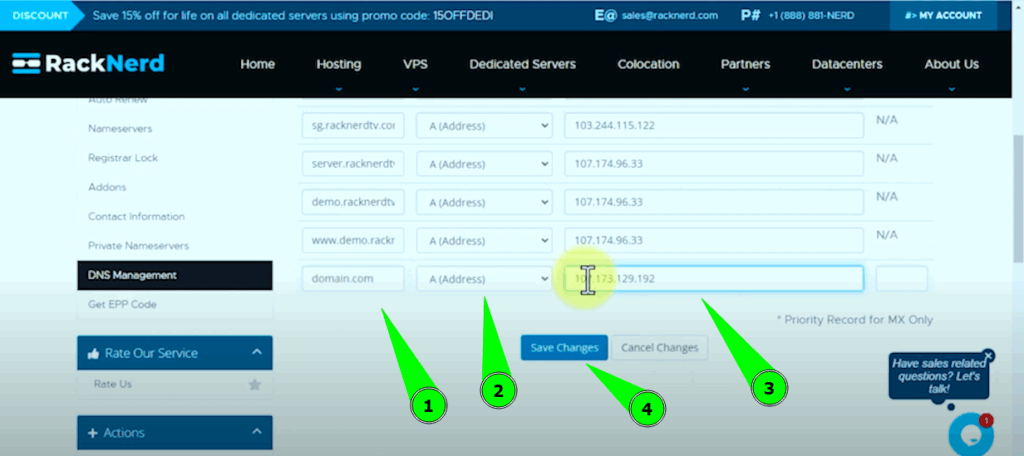Click Cancel Changes button
The width and height of the screenshot is (1024, 456).
coord(660,348)
